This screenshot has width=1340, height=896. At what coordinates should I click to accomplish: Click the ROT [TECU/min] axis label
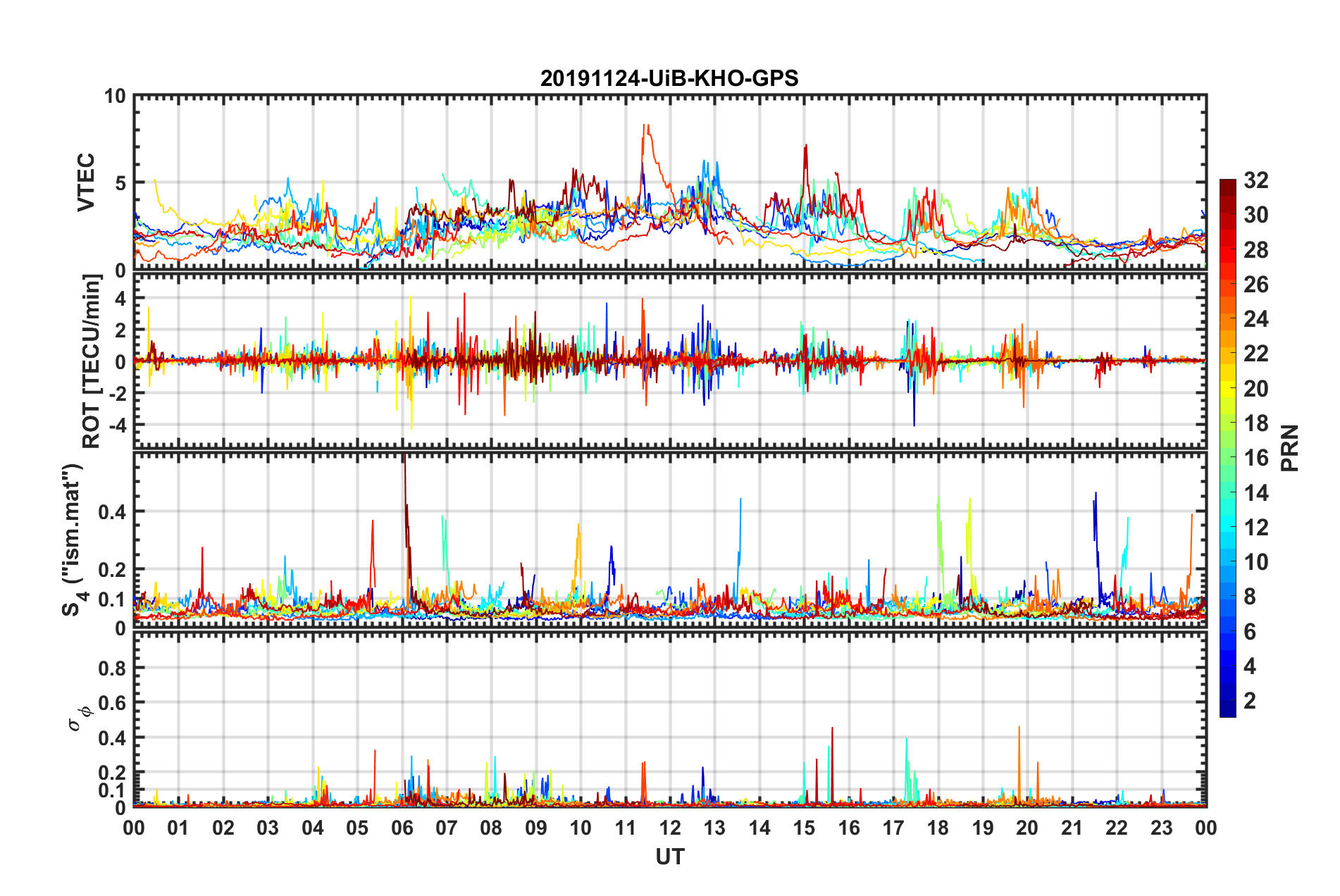[x=92, y=361]
